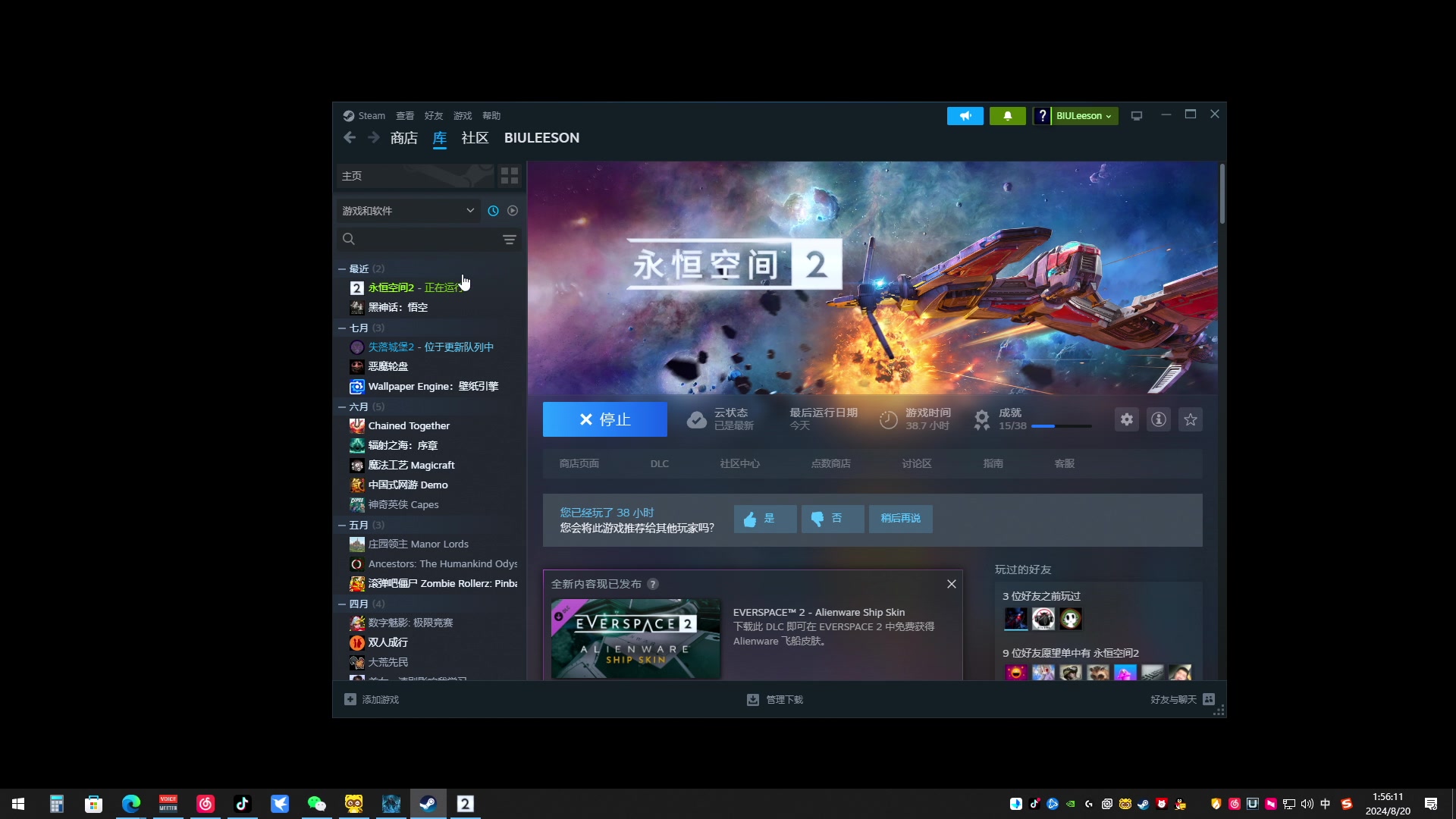Toggle the ready-to-play filter icon
This screenshot has height=819, width=1456.
tap(513, 211)
